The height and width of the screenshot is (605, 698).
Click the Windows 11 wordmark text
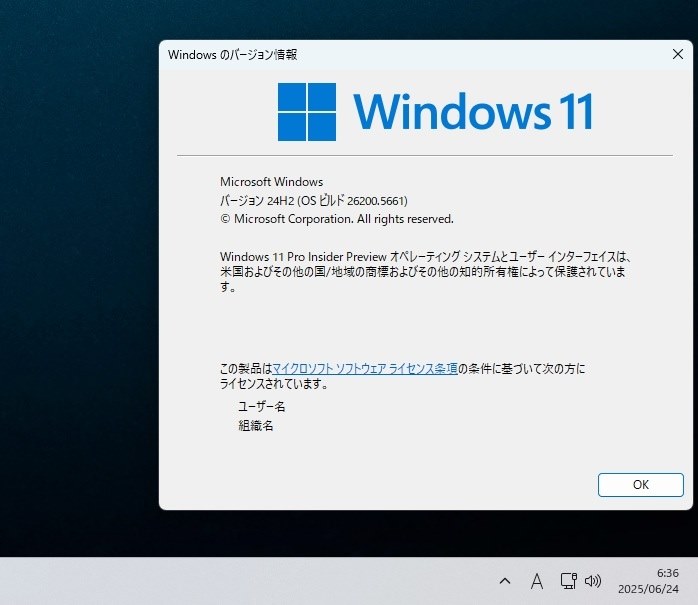[x=473, y=112]
